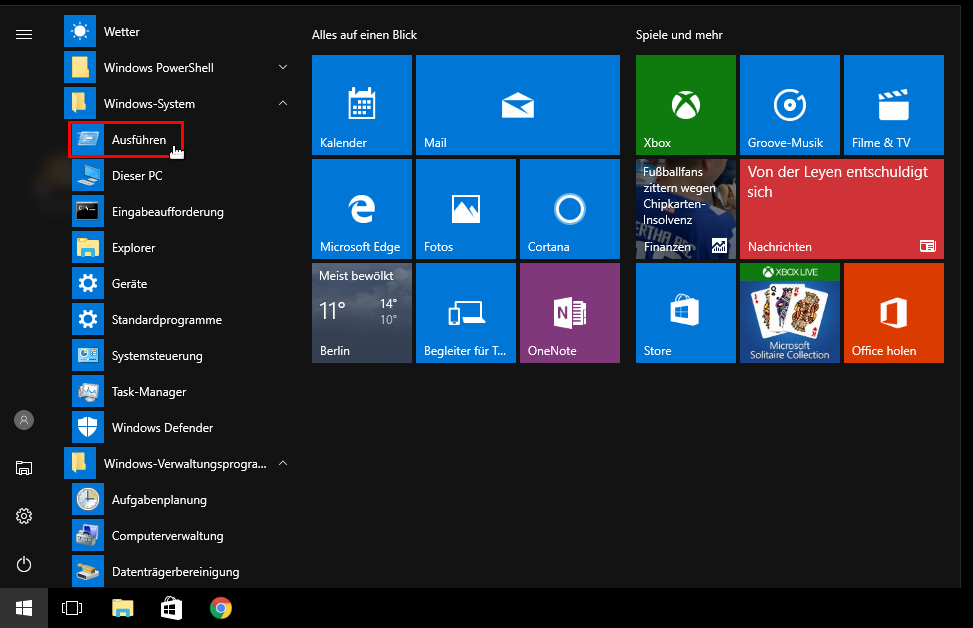Open Eingabeaufforderung command prompt icon
Viewport: 973px width, 628px height.
click(87, 211)
